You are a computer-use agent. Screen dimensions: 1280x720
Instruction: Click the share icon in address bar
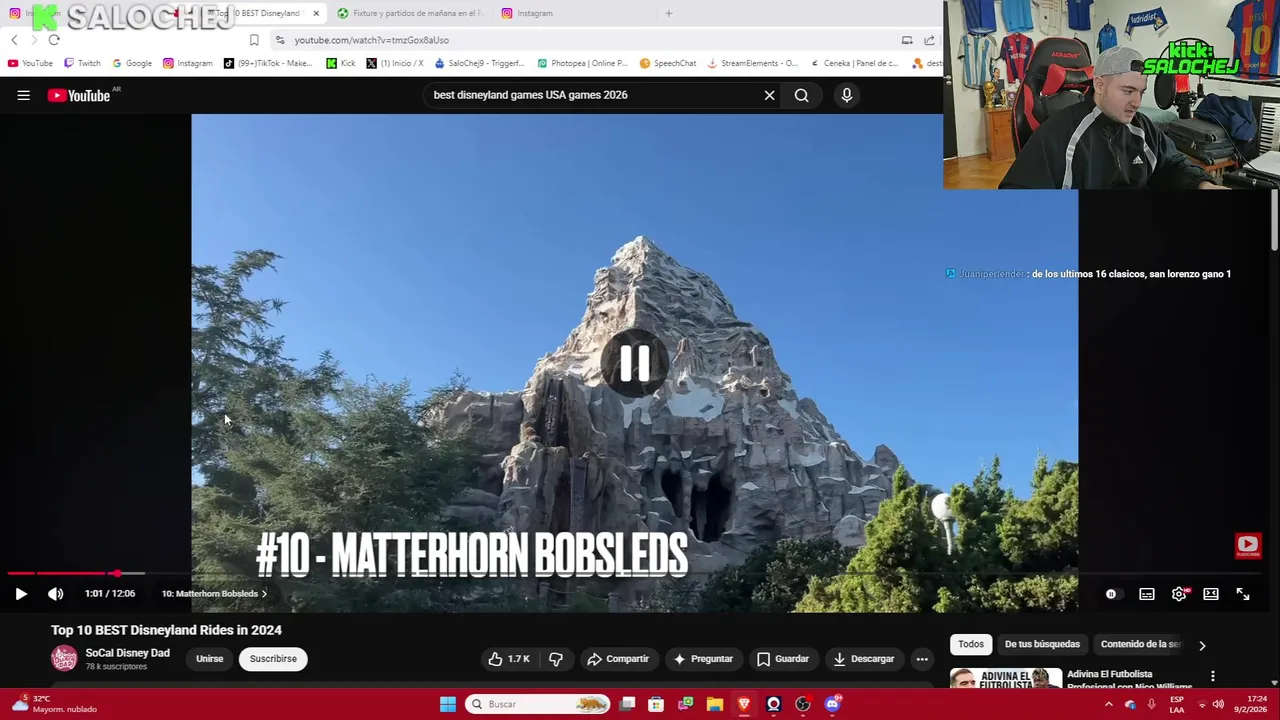[x=929, y=40]
